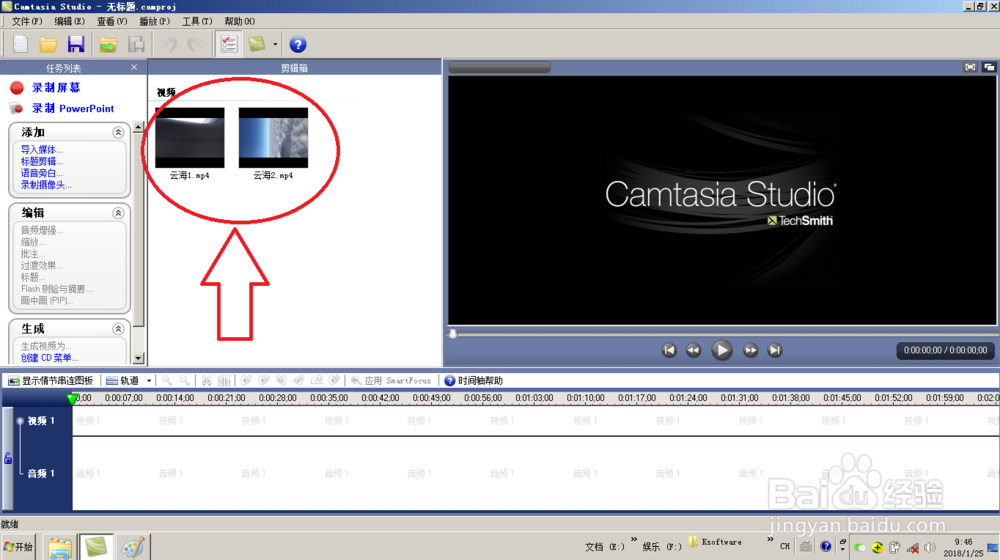The height and width of the screenshot is (560, 1000).
Task: Open the 播放 menu
Action: click(154, 21)
